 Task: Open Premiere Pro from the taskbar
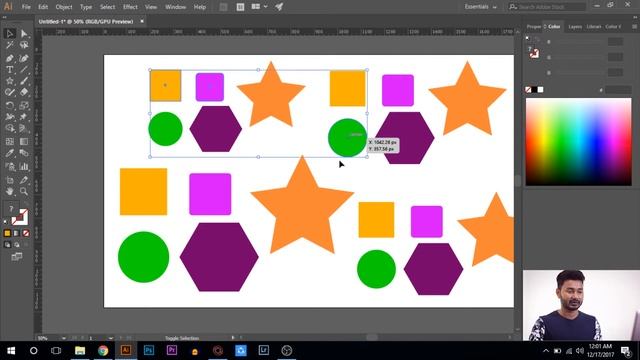click(x=172, y=350)
